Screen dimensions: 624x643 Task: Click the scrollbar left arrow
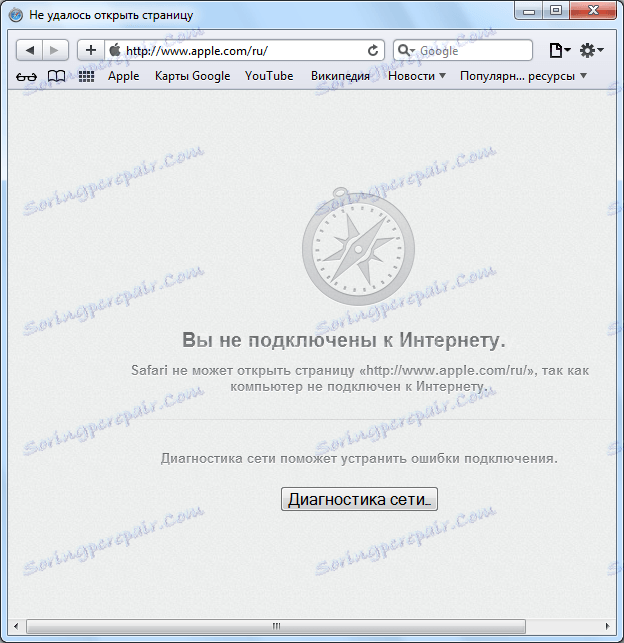(x=16, y=626)
